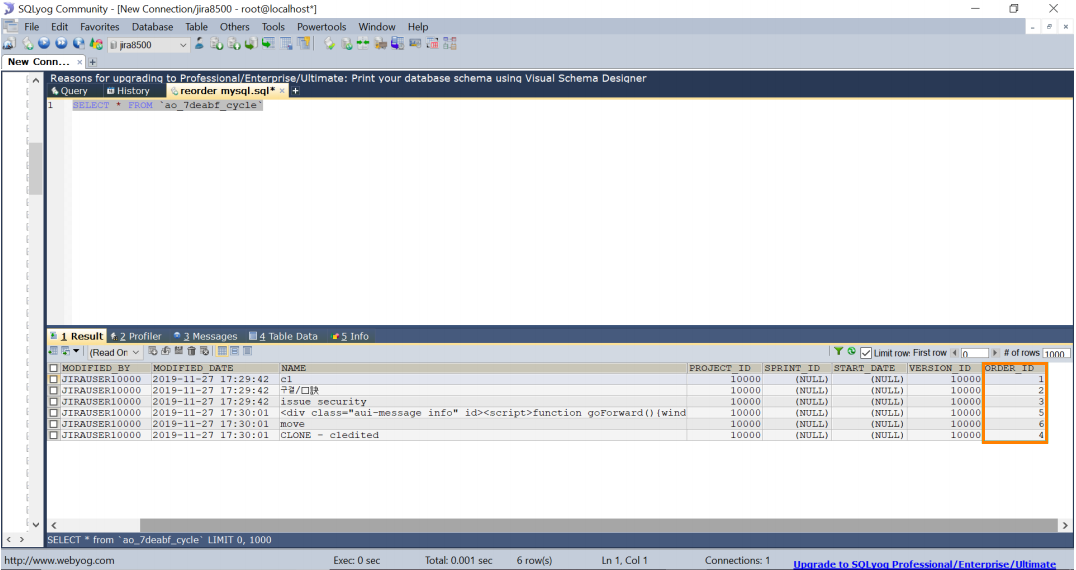
Task: Click the Delete Selected Rows trash icon
Action: click(191, 351)
